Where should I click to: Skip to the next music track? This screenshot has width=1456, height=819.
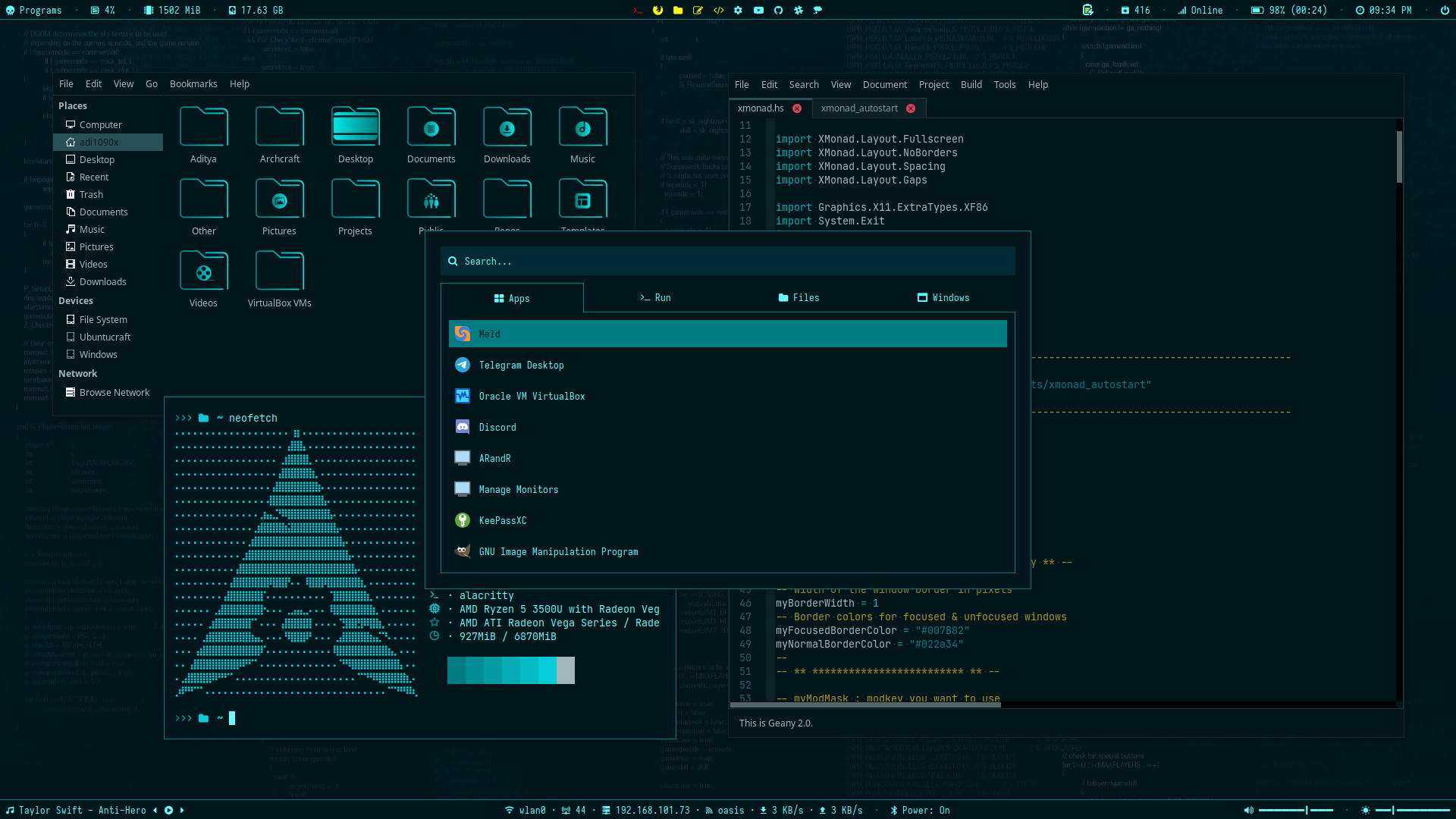click(x=182, y=810)
